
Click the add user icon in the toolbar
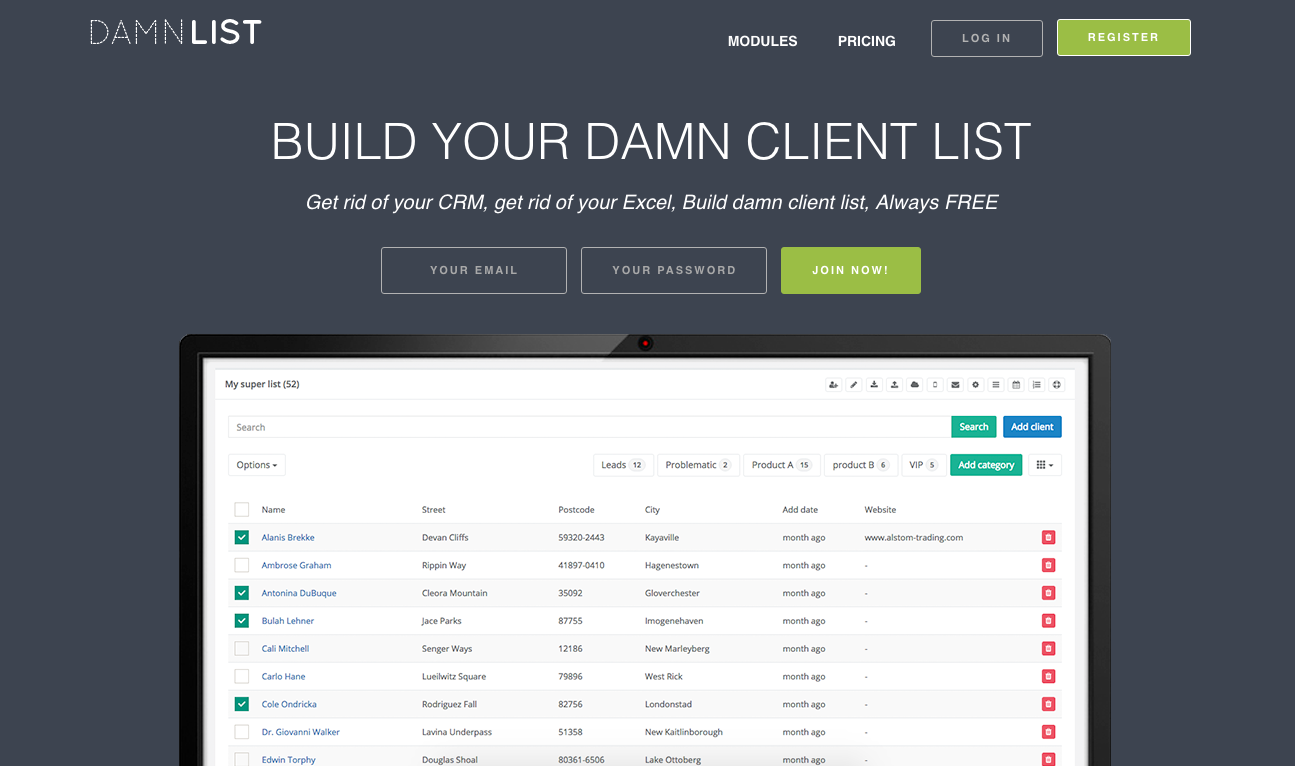[x=834, y=384]
